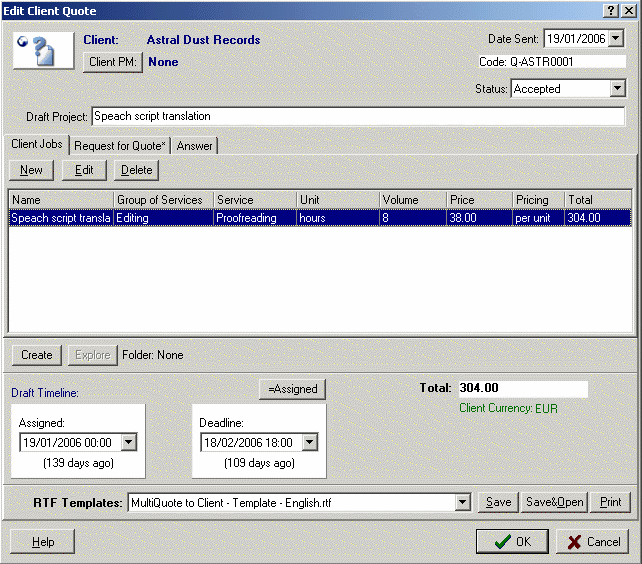642x564 pixels.
Task: Delete the selected client job
Action: click(137, 170)
